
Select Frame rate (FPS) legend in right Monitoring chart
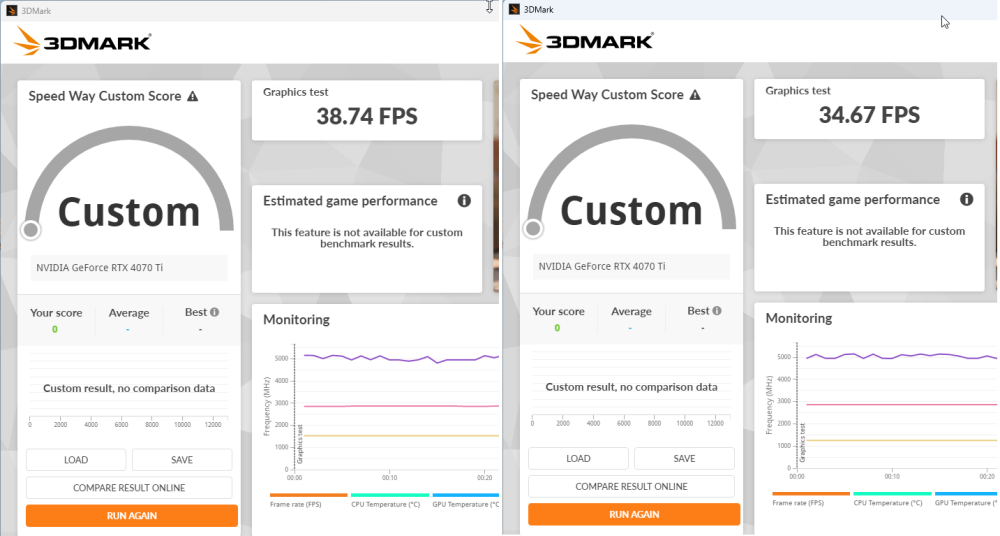[811, 500]
